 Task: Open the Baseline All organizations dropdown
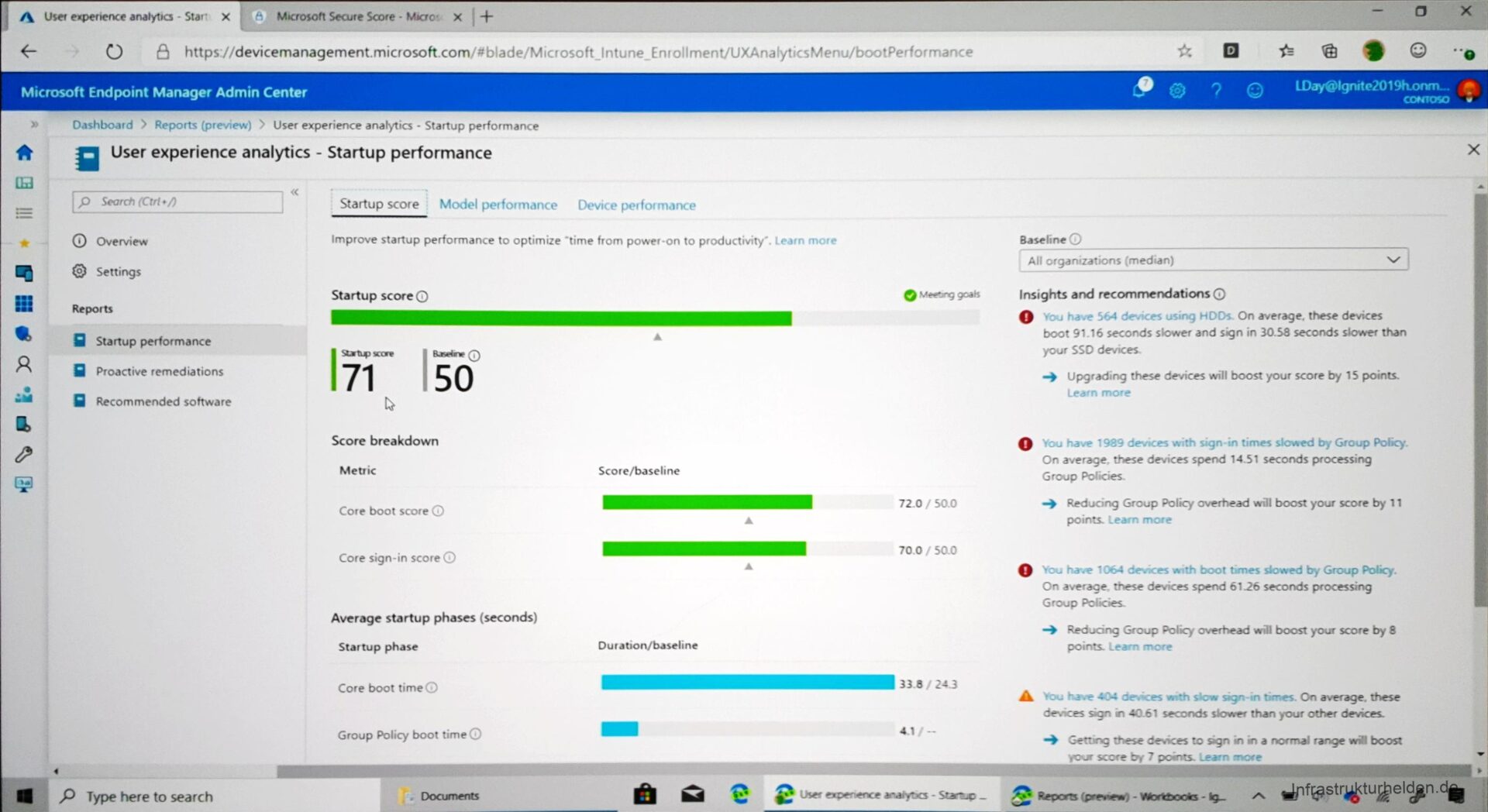pyautogui.click(x=1214, y=260)
